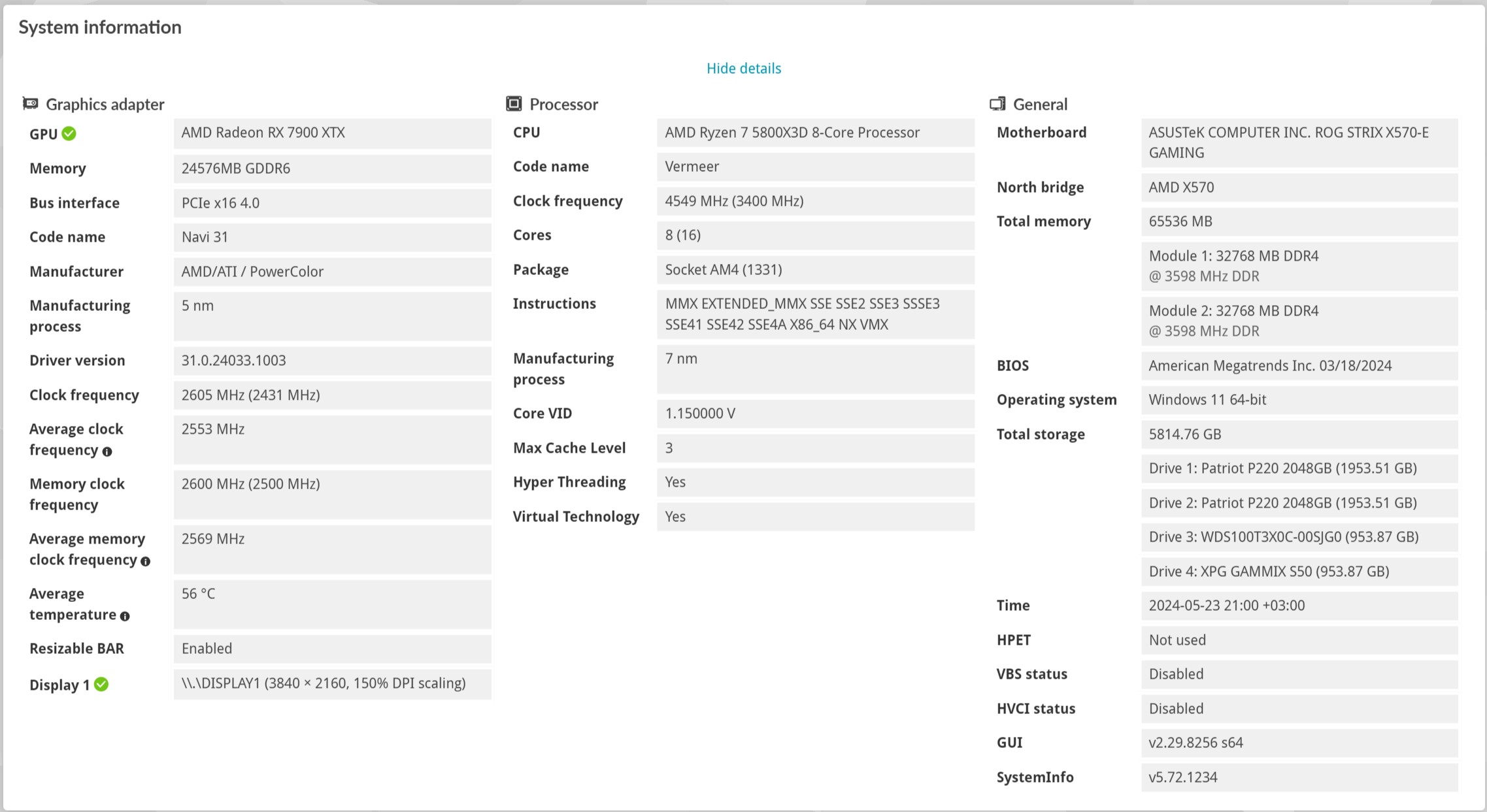Click the American Megatrends Inc. BIOS value
Image resolution: width=1487 pixels, height=812 pixels.
[1299, 366]
